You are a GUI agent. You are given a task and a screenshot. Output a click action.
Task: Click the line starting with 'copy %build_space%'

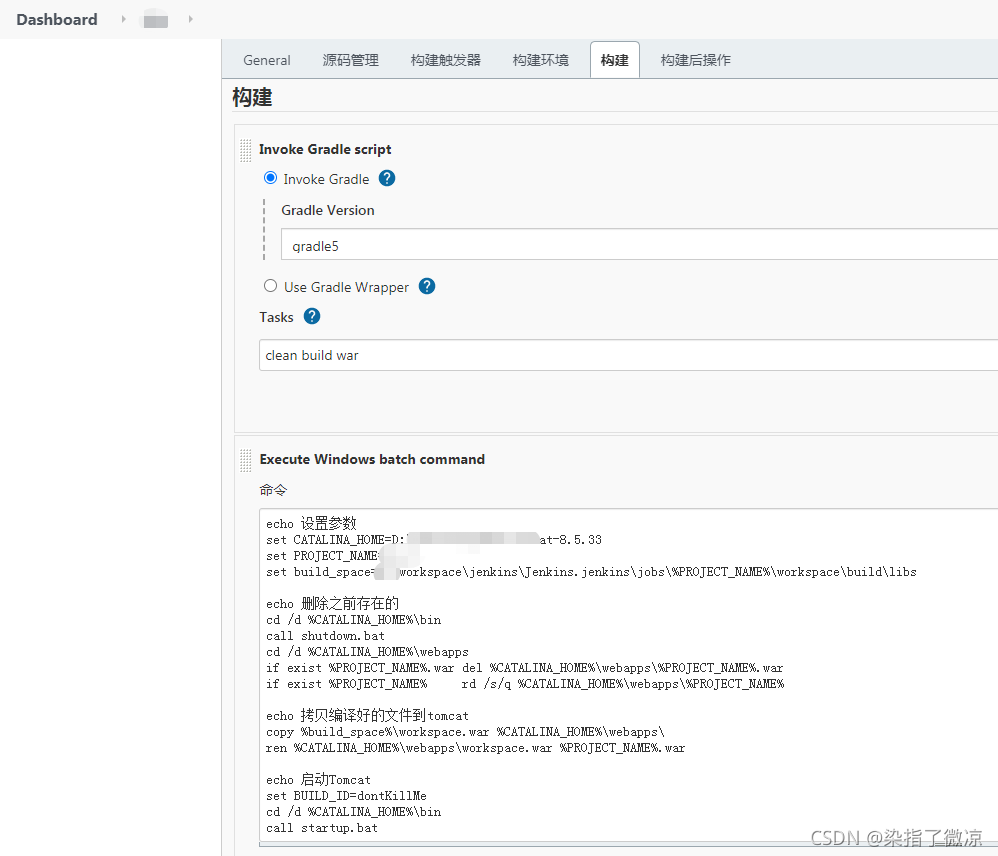pos(465,732)
